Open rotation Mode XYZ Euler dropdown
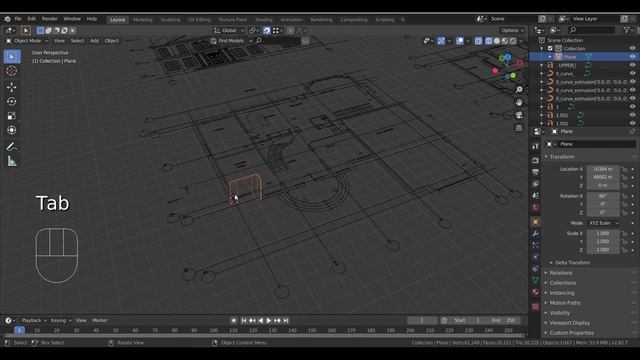Screen dimensions: 640x360 [603, 223]
